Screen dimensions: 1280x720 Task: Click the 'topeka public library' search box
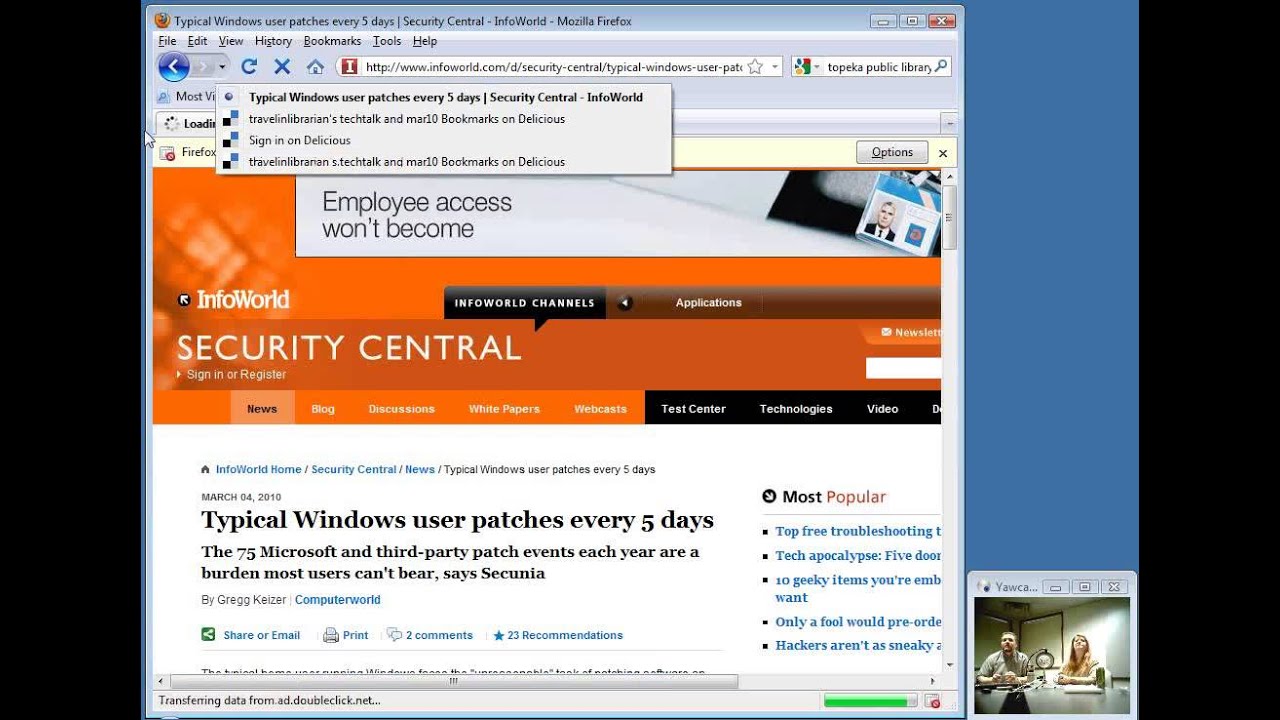[879, 67]
